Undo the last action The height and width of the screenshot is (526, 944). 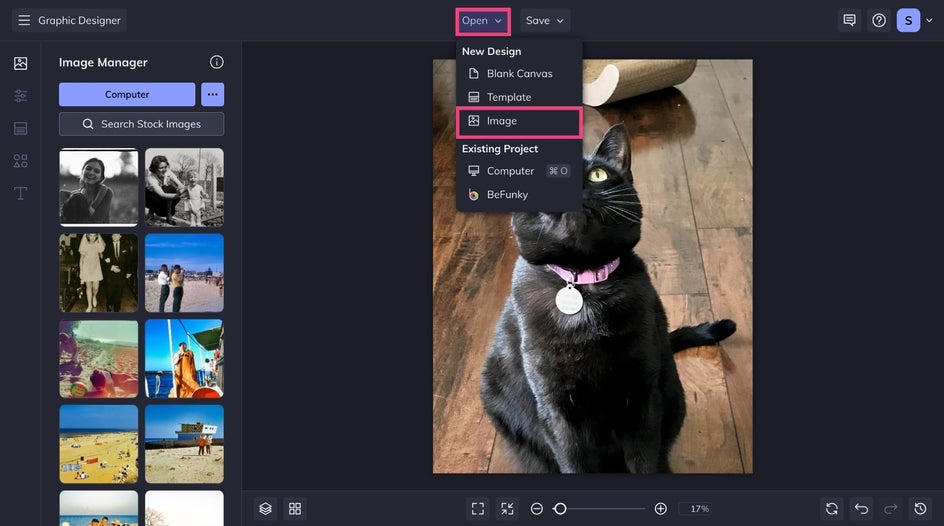click(862, 509)
